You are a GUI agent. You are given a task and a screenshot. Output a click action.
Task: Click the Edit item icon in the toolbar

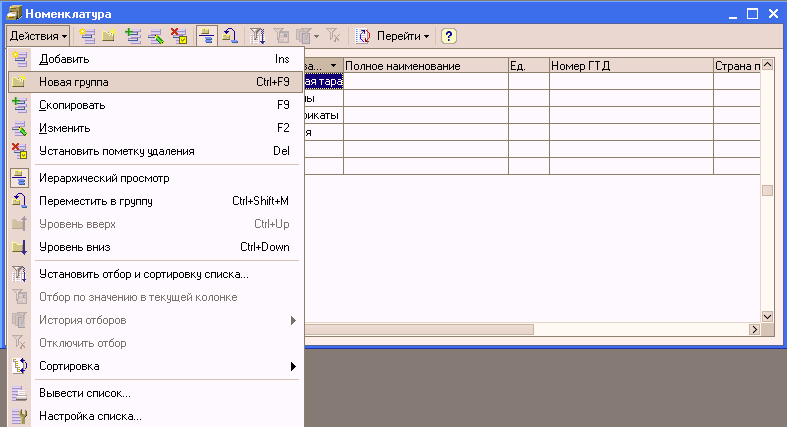(x=155, y=36)
